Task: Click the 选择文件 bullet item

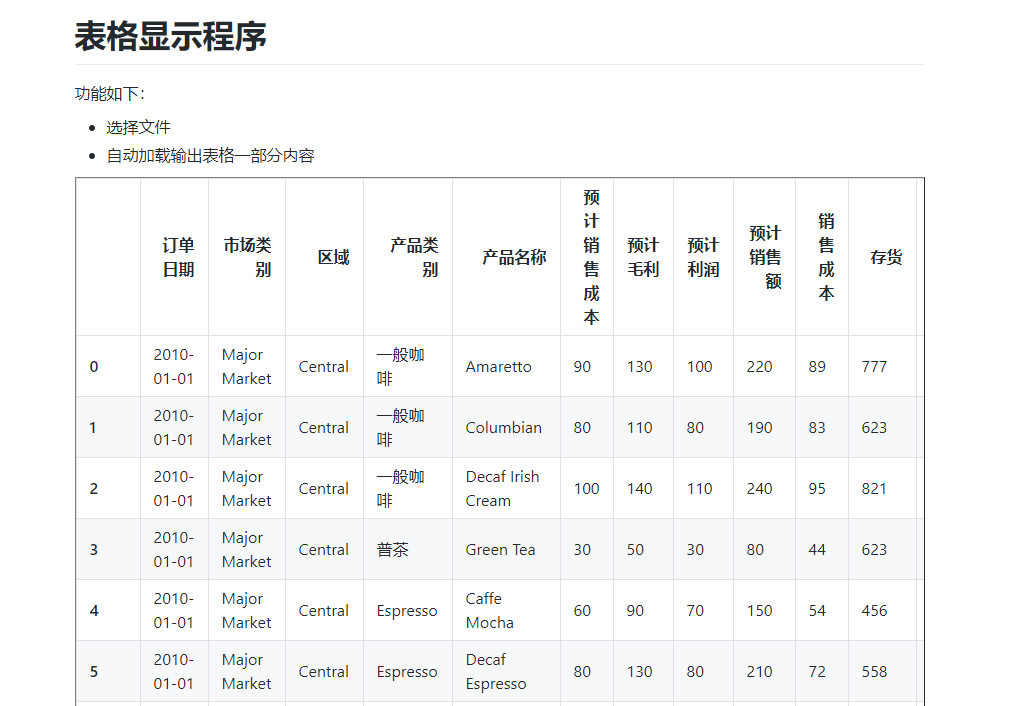Action: point(138,127)
